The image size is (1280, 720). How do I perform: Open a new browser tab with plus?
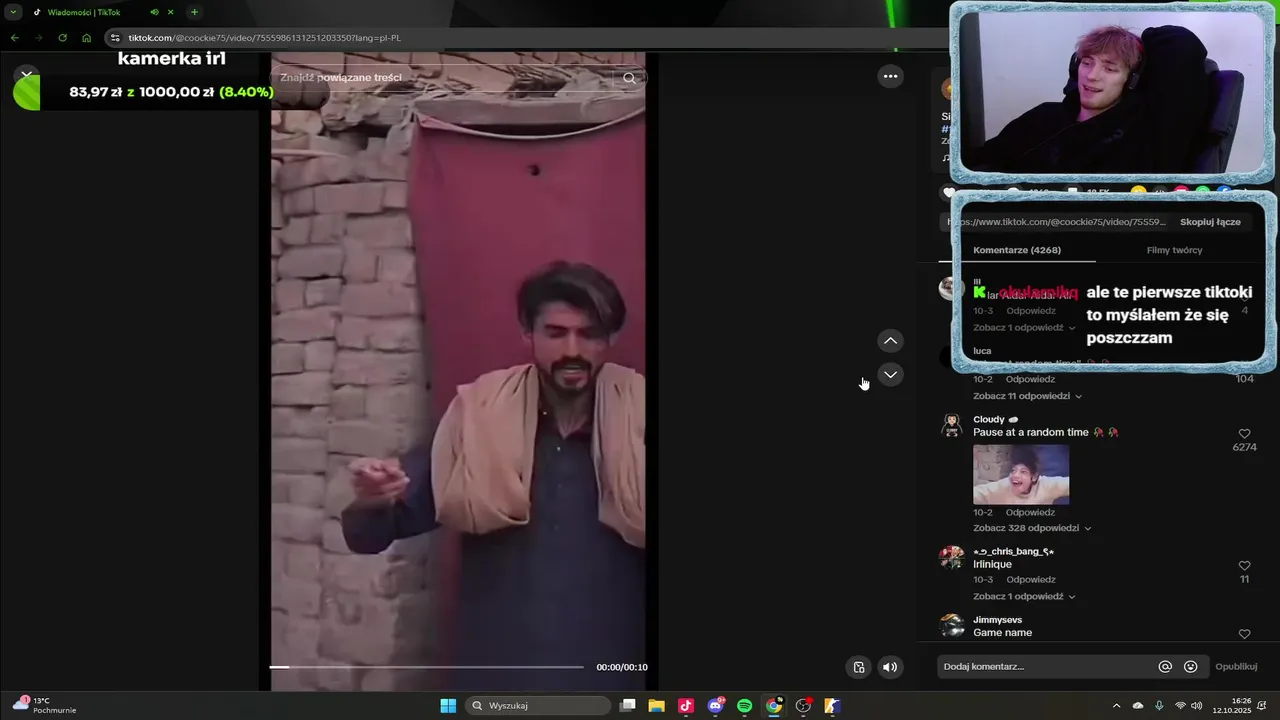click(x=194, y=12)
